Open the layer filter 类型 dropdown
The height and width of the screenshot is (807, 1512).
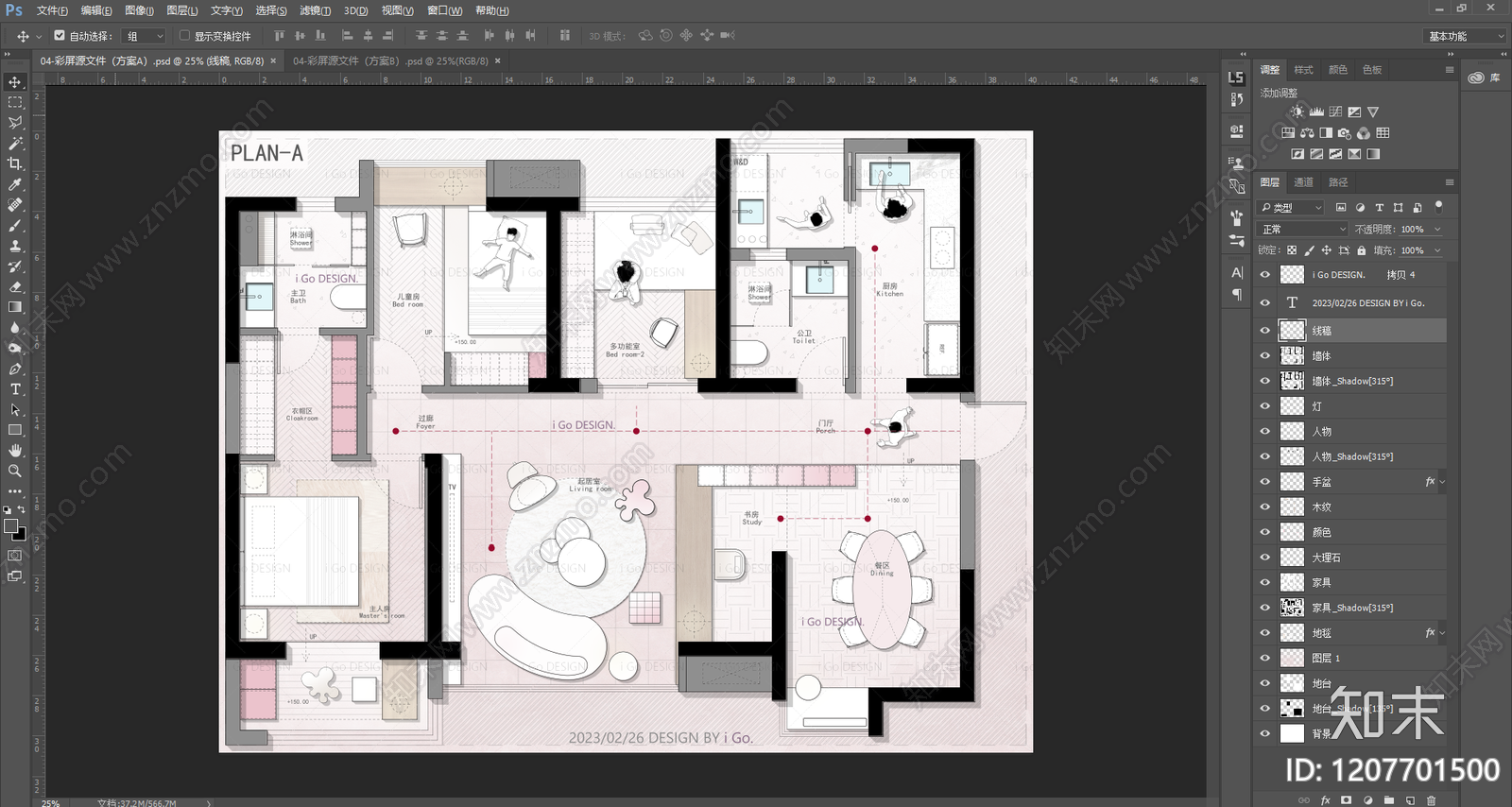coord(1292,207)
